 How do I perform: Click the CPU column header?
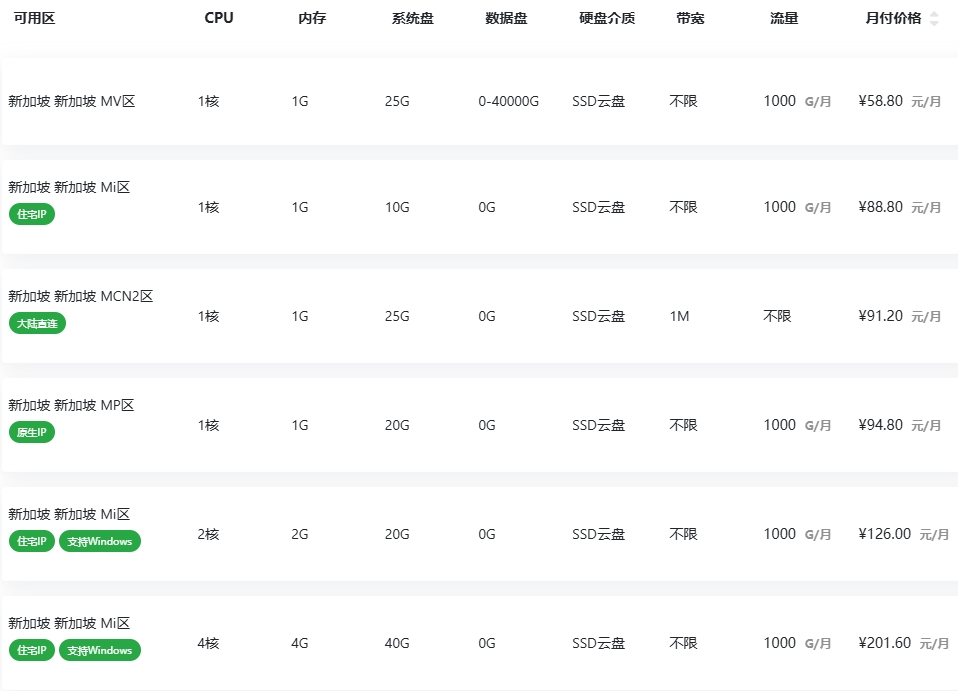point(218,19)
